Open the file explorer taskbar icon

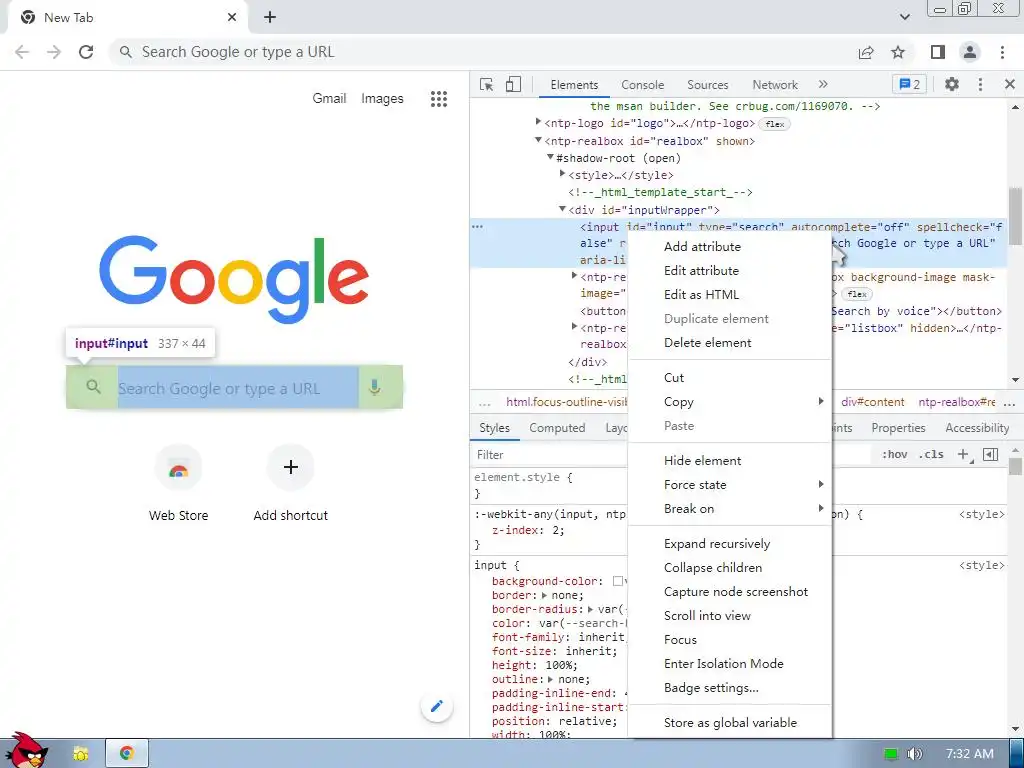tap(80, 754)
